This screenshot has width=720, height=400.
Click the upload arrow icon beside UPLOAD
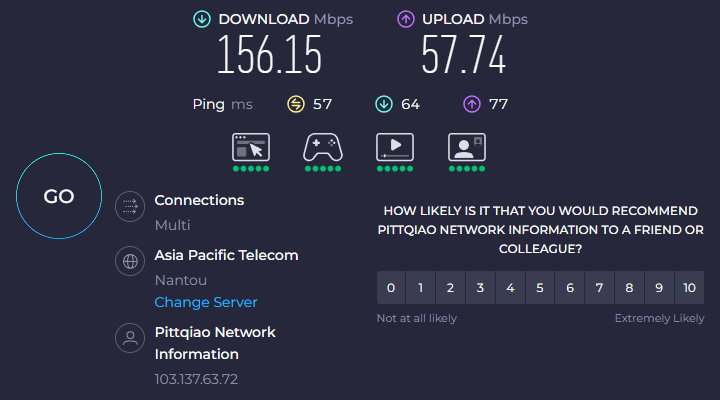[x=405, y=19]
